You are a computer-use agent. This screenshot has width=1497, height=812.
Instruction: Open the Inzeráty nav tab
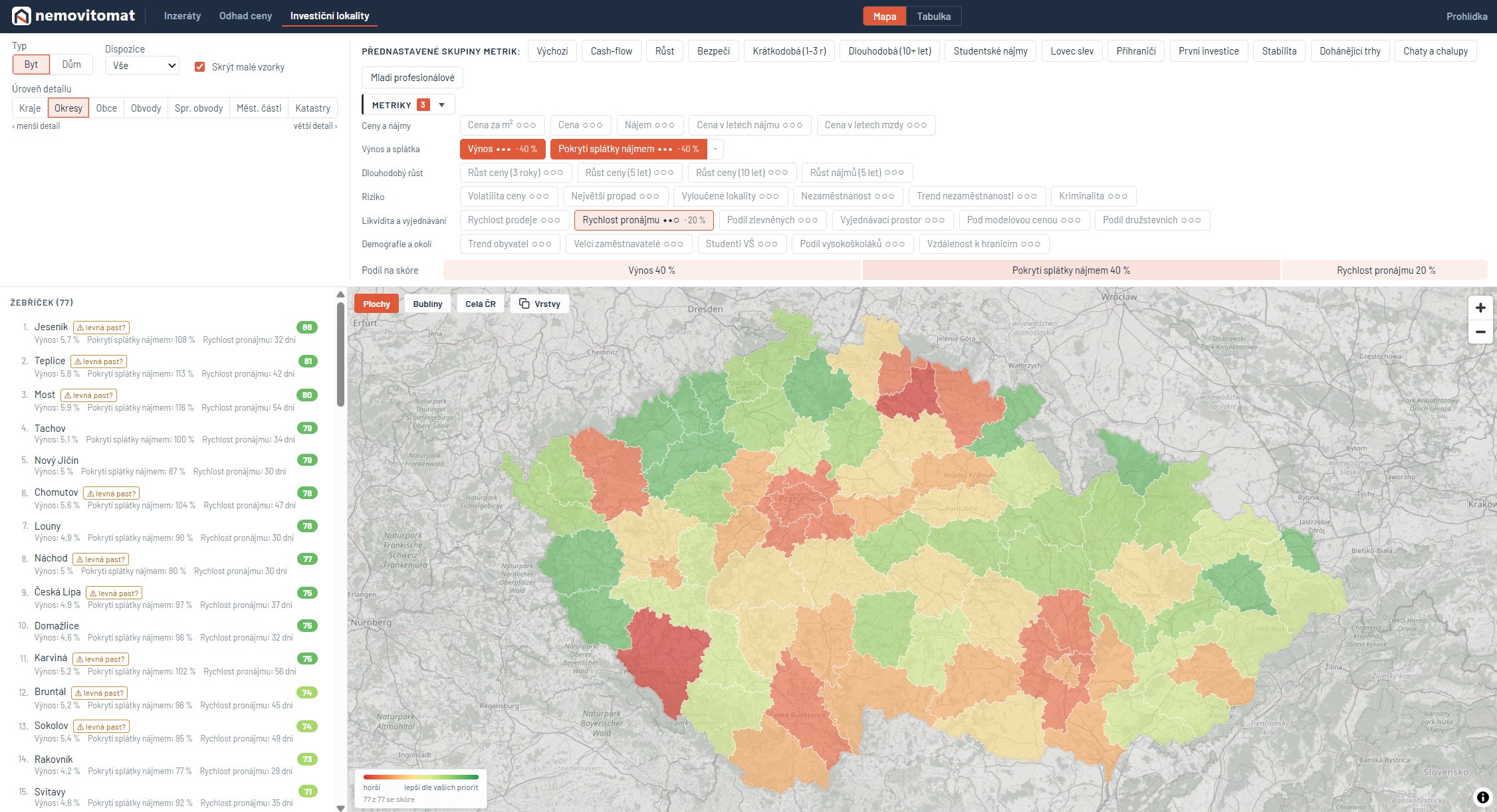tap(182, 16)
